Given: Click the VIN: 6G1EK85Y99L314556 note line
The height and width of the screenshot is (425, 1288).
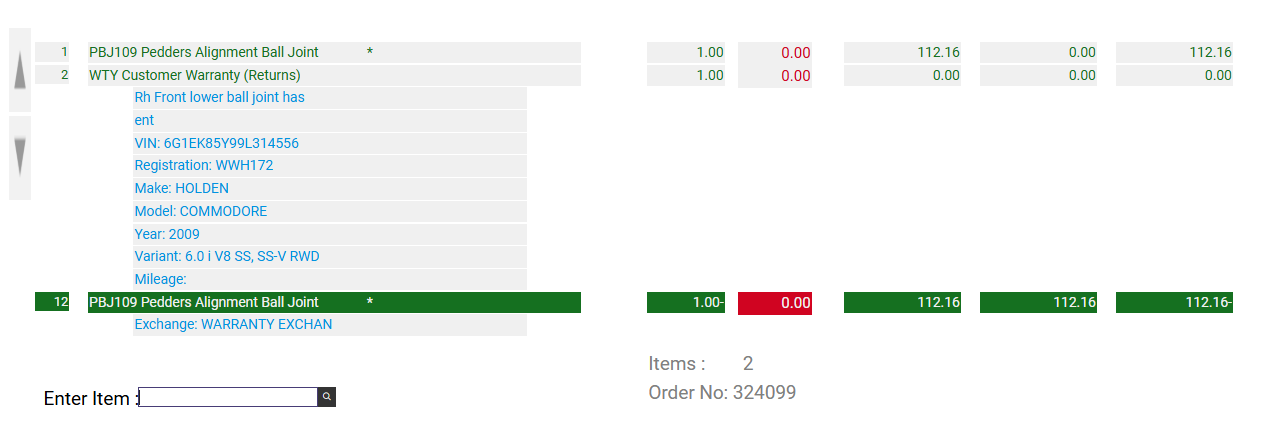Looking at the screenshot, I should [x=217, y=143].
